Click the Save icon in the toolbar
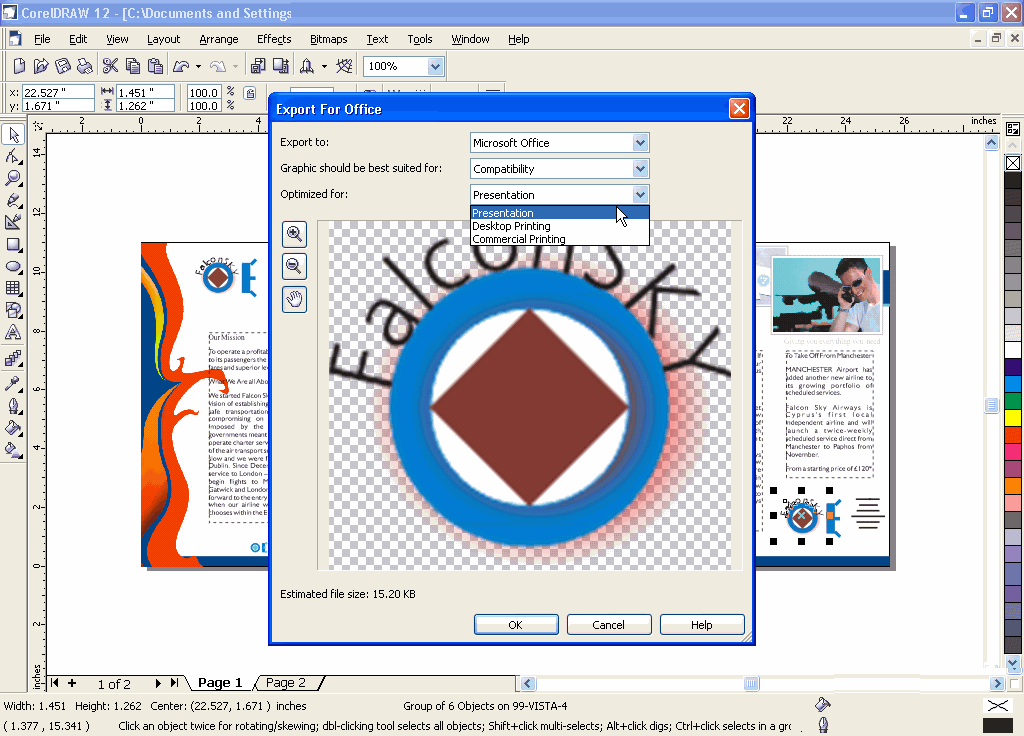The image size is (1024, 736). [63, 66]
